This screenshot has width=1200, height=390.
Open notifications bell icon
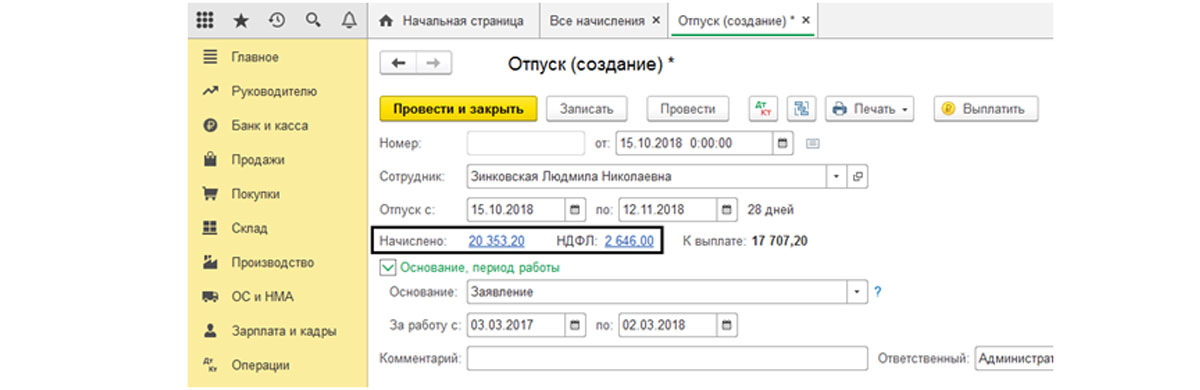pyautogui.click(x=349, y=20)
